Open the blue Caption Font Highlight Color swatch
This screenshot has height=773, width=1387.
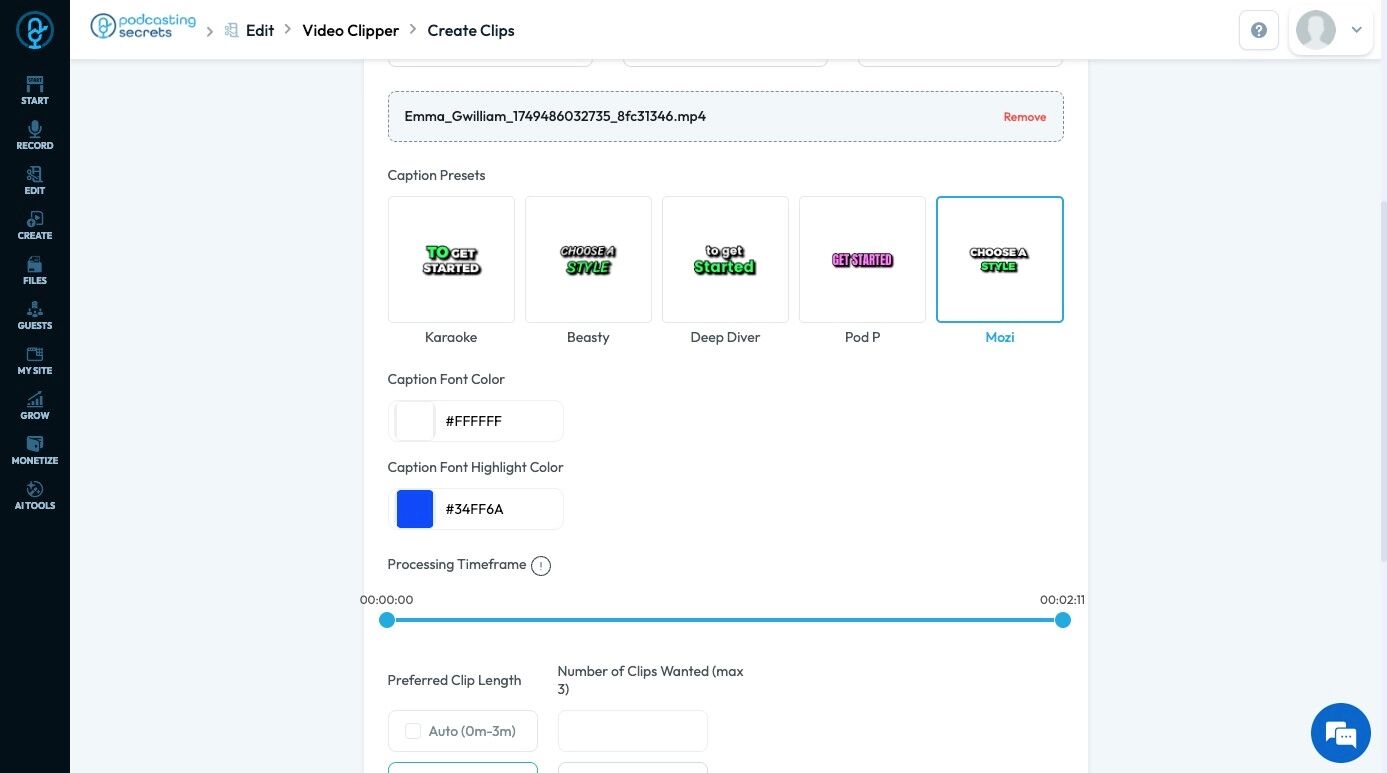pyautogui.click(x=415, y=509)
